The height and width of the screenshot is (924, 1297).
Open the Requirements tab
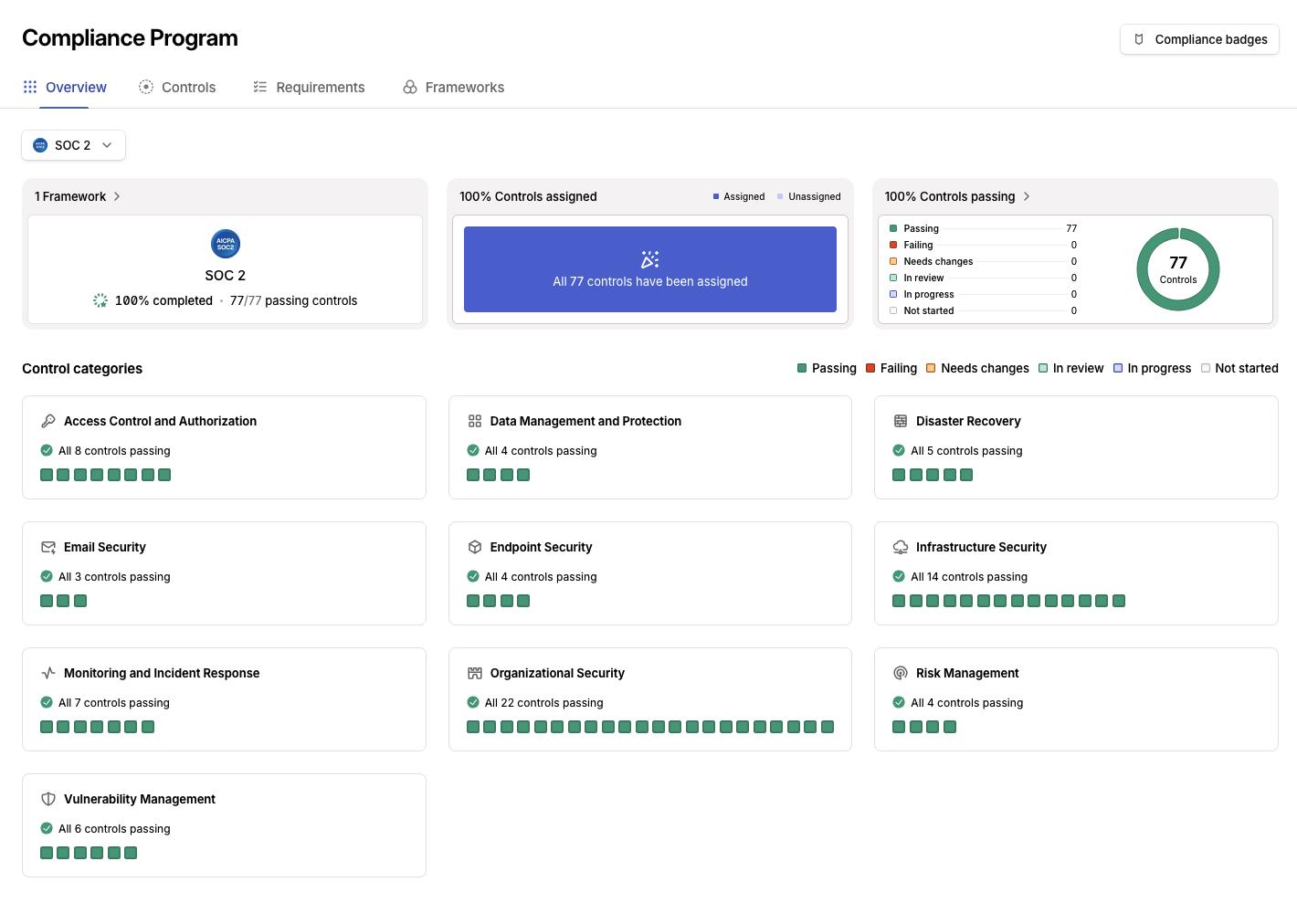point(309,88)
